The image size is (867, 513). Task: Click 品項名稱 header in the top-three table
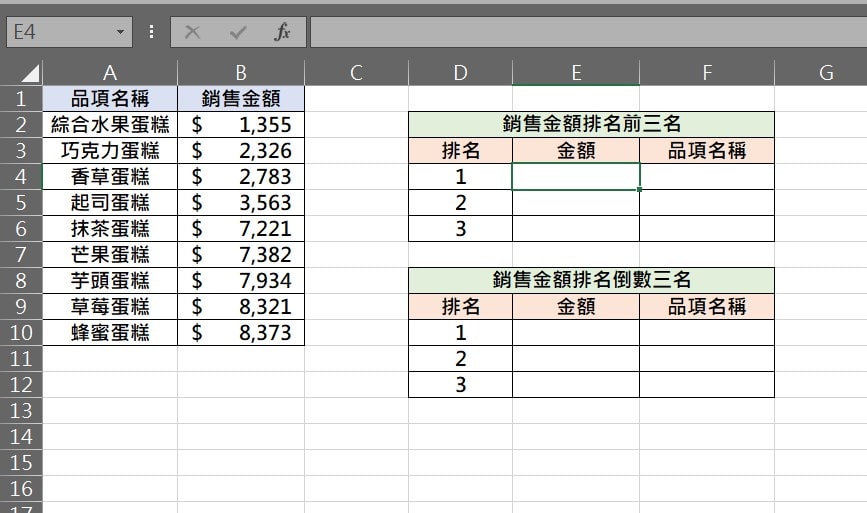coord(707,150)
